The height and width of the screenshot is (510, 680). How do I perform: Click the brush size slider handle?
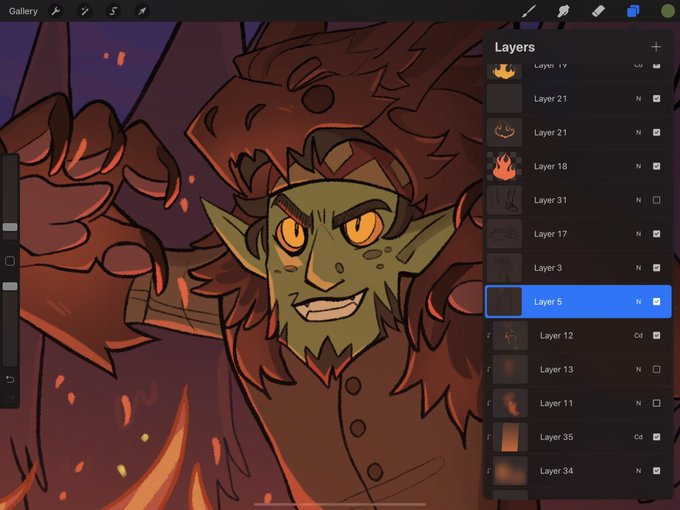[10, 227]
